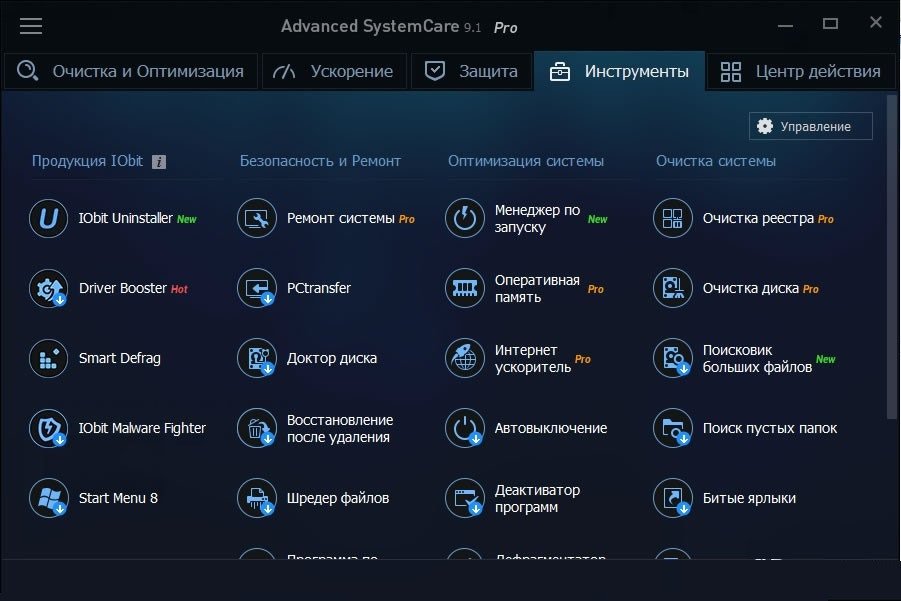The width and height of the screenshot is (901, 601).
Task: Click the Ремонт системы icon
Action: click(x=257, y=218)
